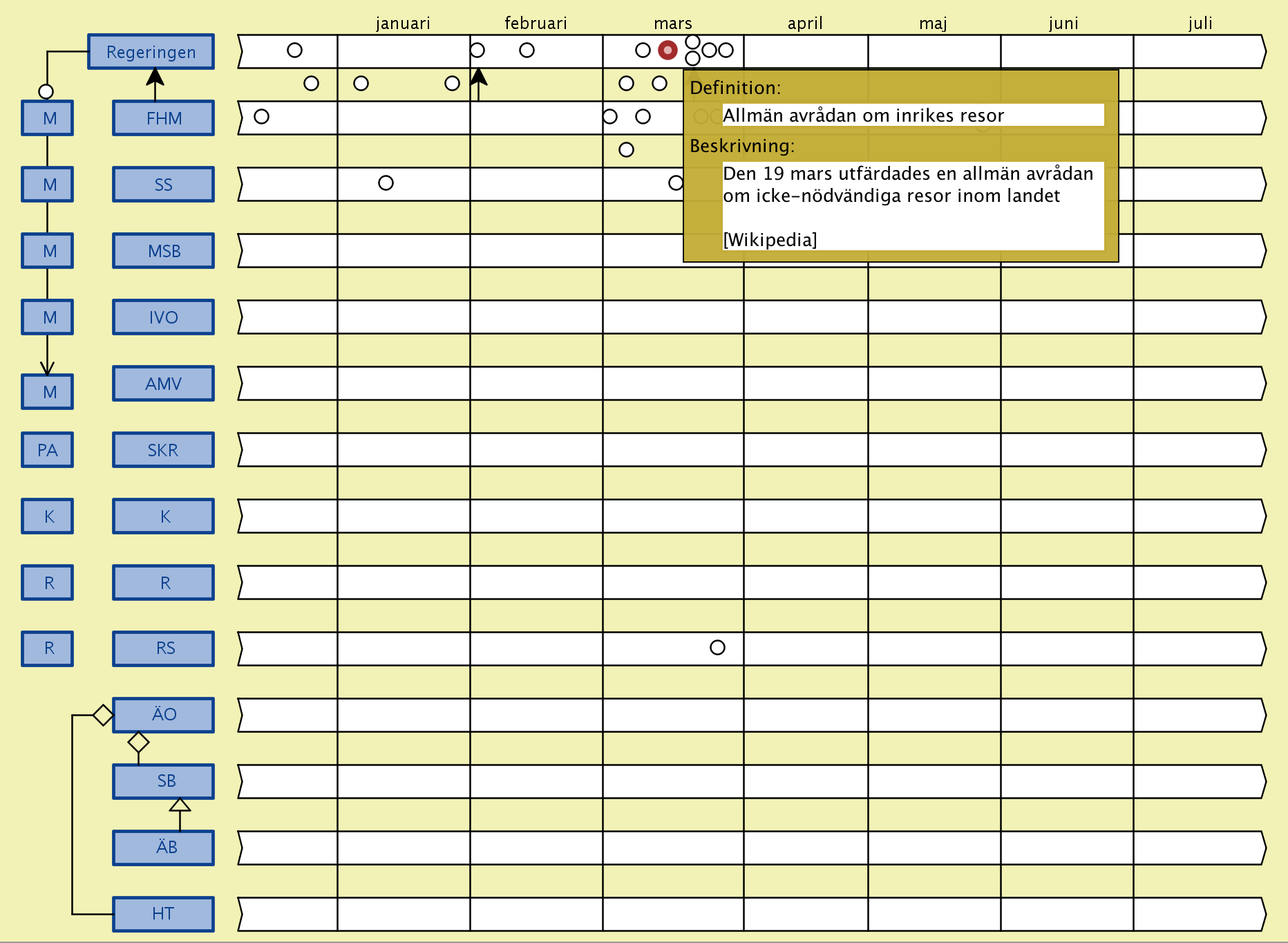Open the [Wikipedia] reference in the tooltip
Viewport: 1288px width, 943px height.
coord(770,240)
